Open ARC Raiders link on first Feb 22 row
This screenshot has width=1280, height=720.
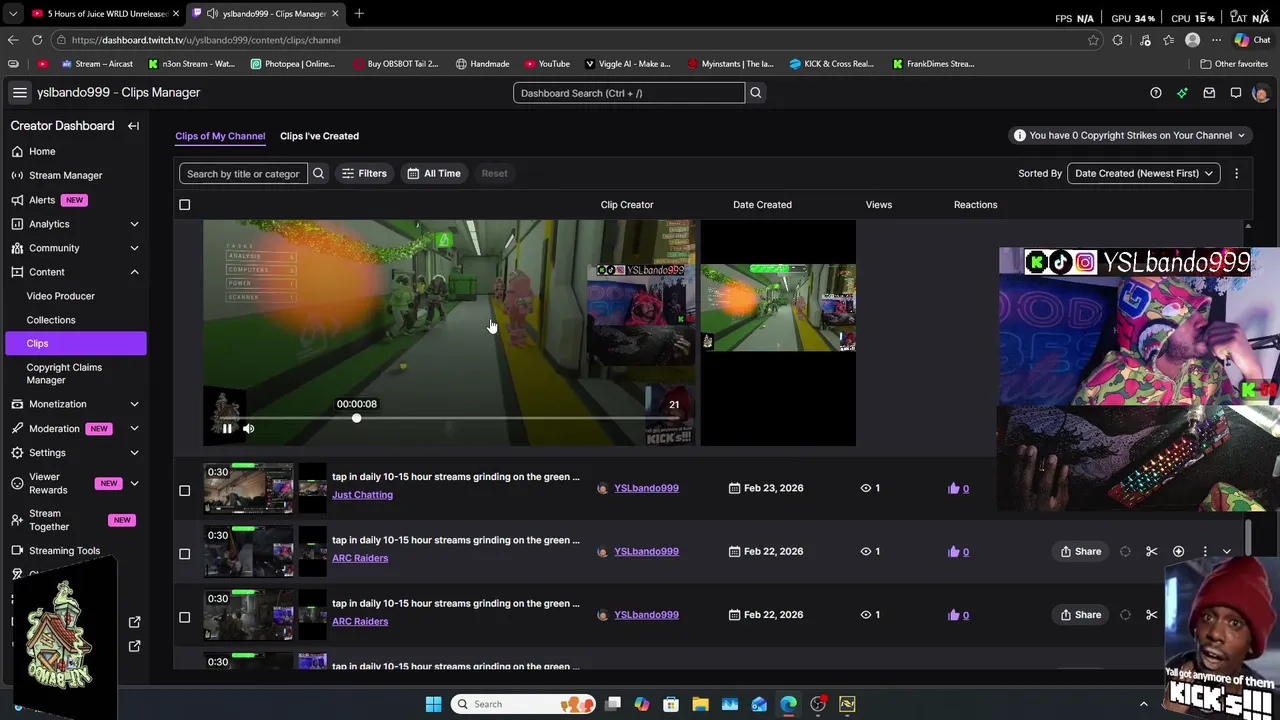coord(360,558)
